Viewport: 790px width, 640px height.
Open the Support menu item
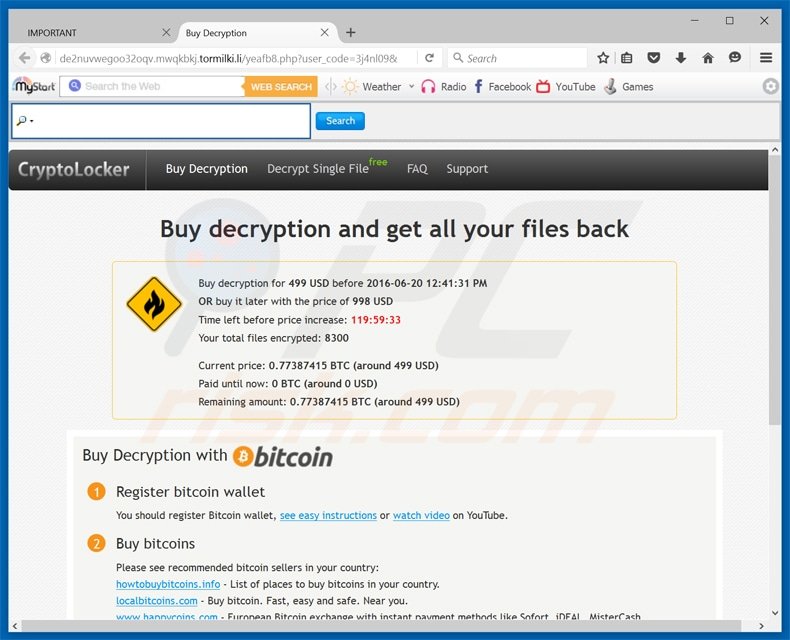467,169
